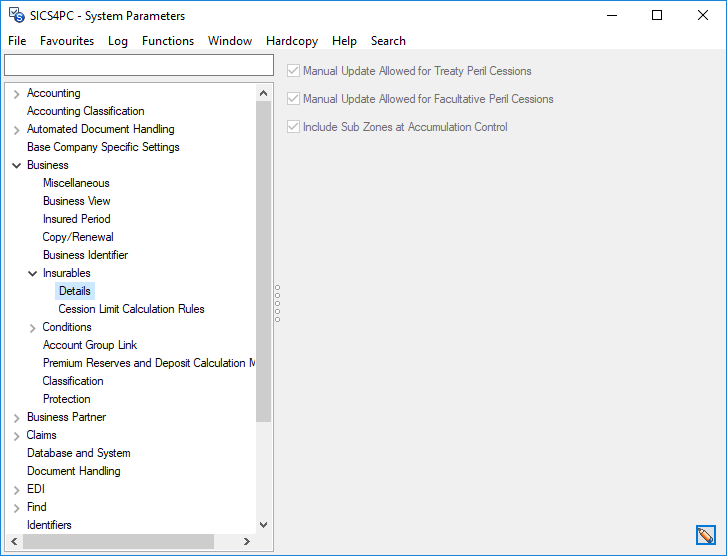The height and width of the screenshot is (556, 727).
Task: Expand the Conditions tree node
Action: click(x=32, y=328)
